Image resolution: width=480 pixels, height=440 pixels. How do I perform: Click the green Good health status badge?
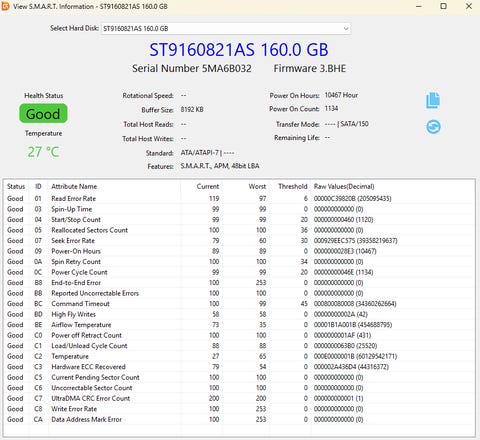click(43, 114)
